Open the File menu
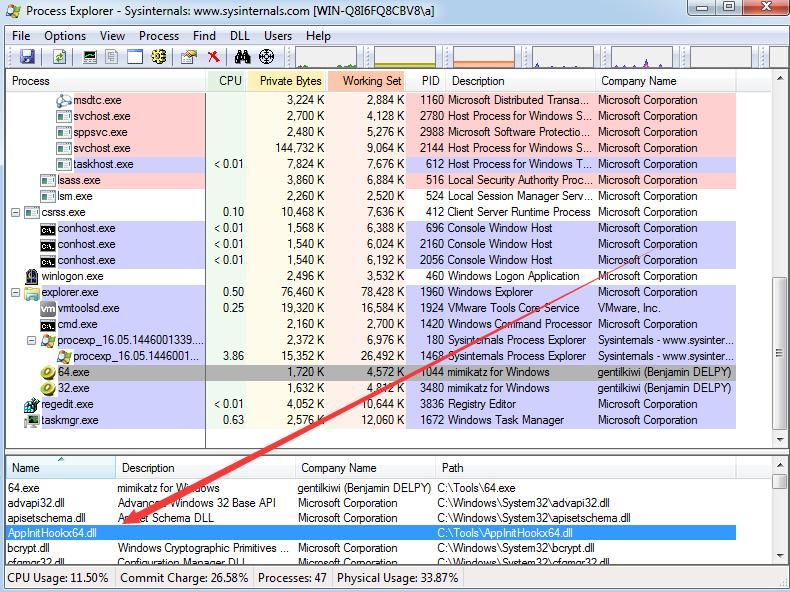 pyautogui.click(x=21, y=36)
